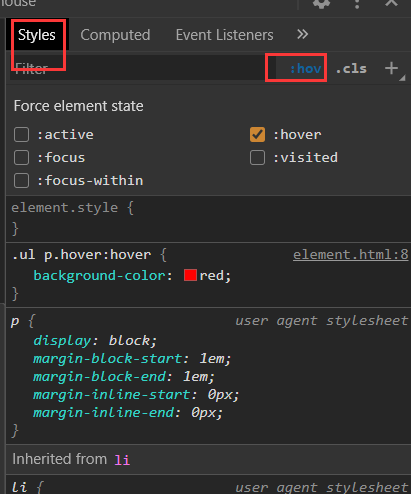This screenshot has height=494, width=411.
Task: Show more tabs with the chevron
Action: [x=302, y=34]
